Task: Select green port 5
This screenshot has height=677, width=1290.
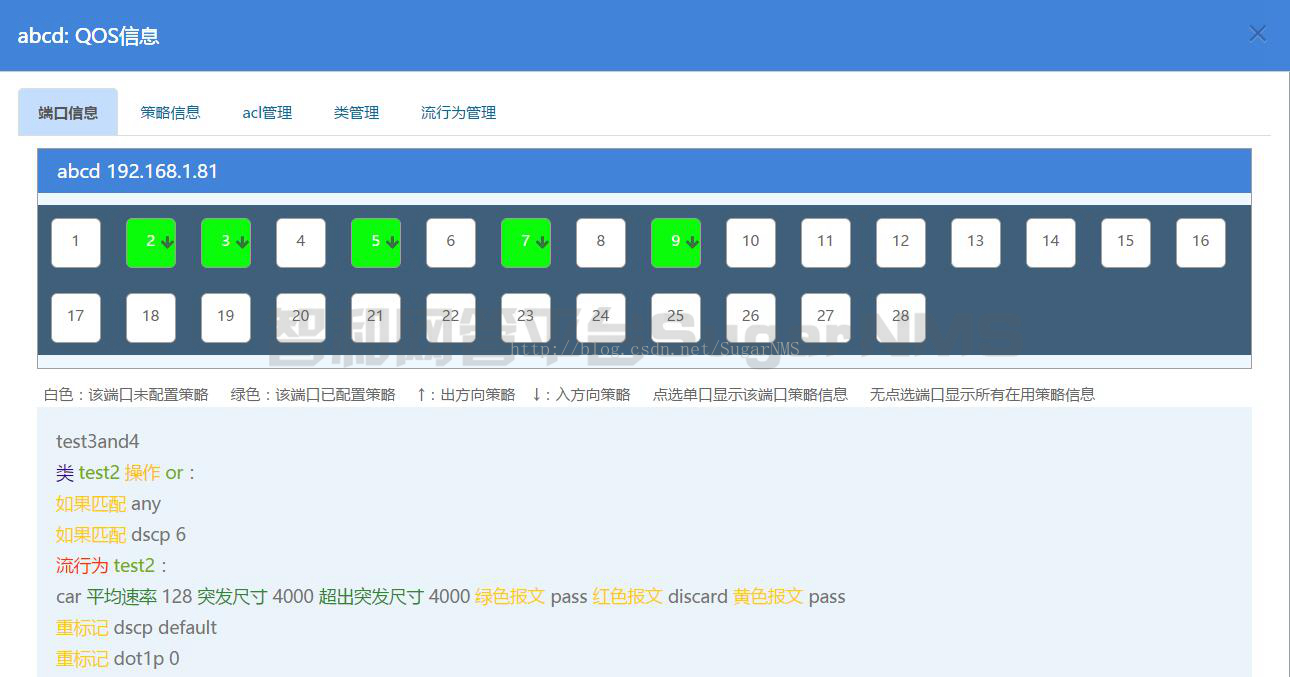Action: pos(376,243)
